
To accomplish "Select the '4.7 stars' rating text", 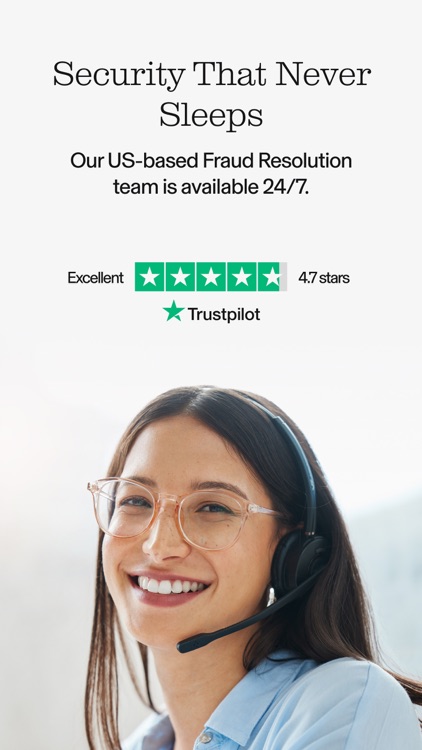I will tap(324, 277).
